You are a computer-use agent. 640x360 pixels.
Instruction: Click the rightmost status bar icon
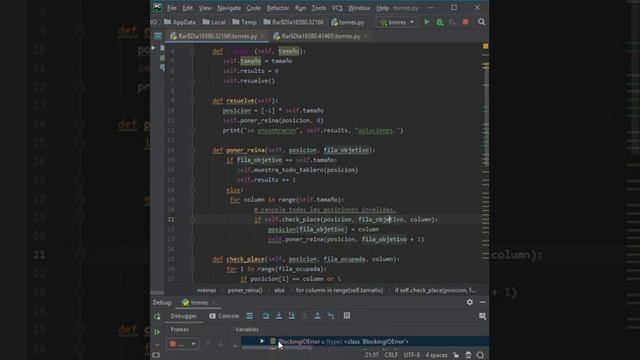pos(480,355)
